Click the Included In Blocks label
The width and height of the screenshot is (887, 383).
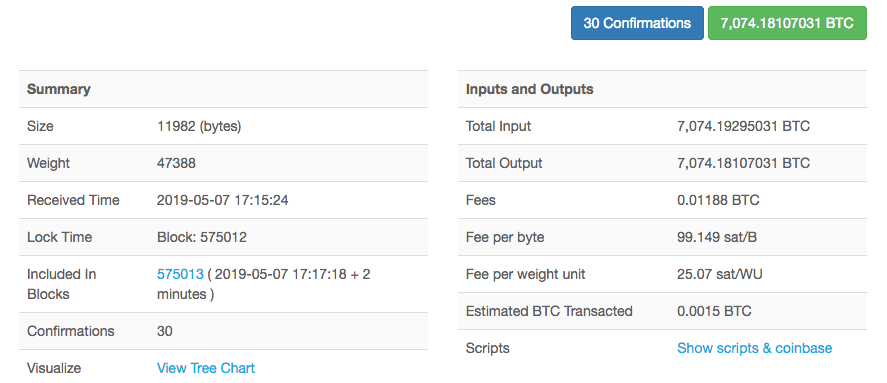pyautogui.click(x=62, y=284)
